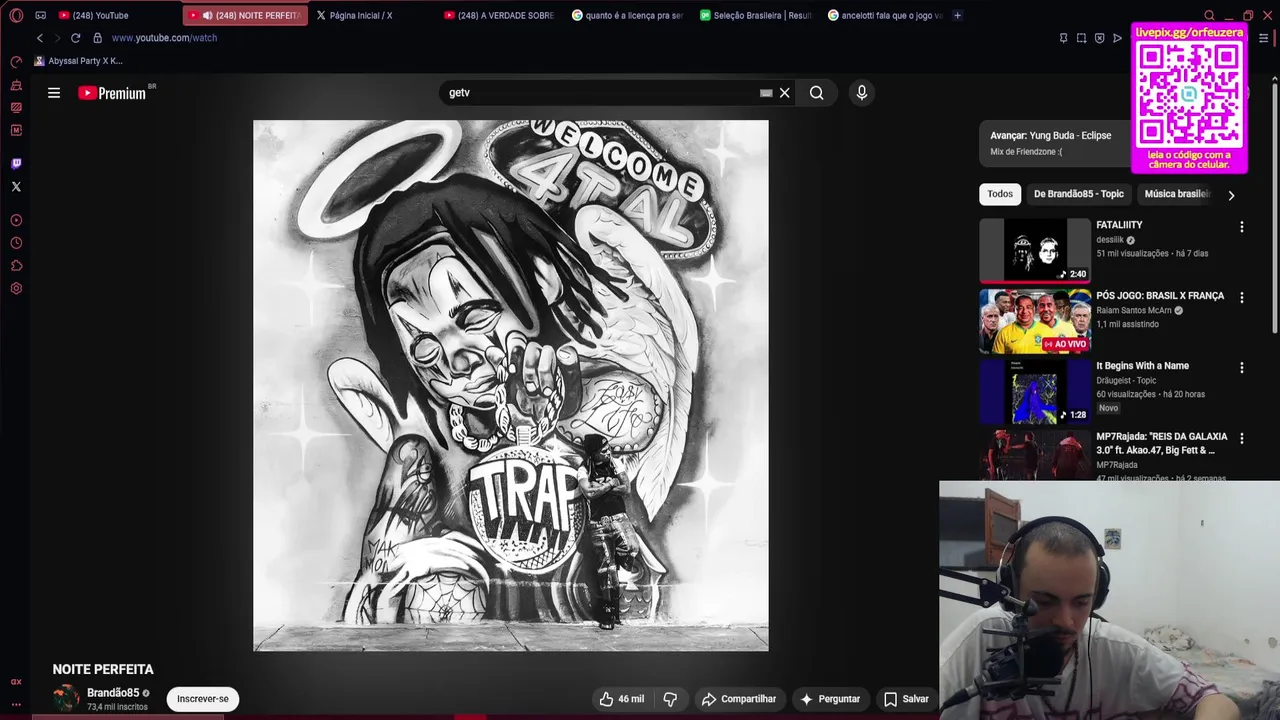Switch to the 'ancelotti fala que o jogo' tab
Image resolution: width=1280 pixels, height=720 pixels.
point(885,15)
